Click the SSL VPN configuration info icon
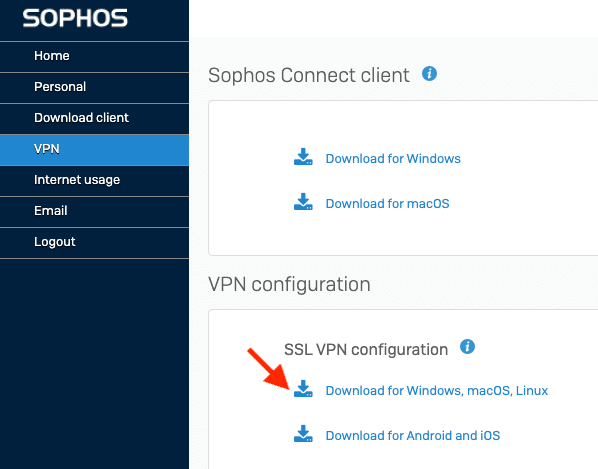Image resolution: width=598 pixels, height=469 pixels. click(x=467, y=347)
